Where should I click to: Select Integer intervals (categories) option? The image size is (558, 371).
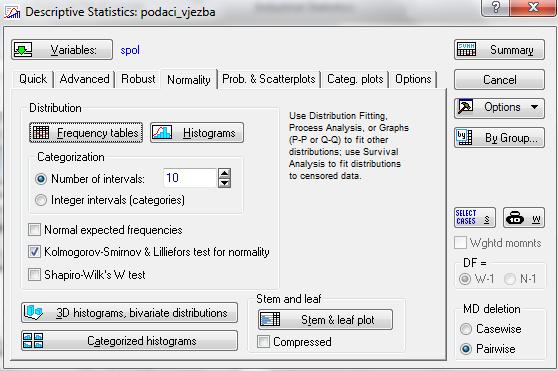click(x=41, y=200)
